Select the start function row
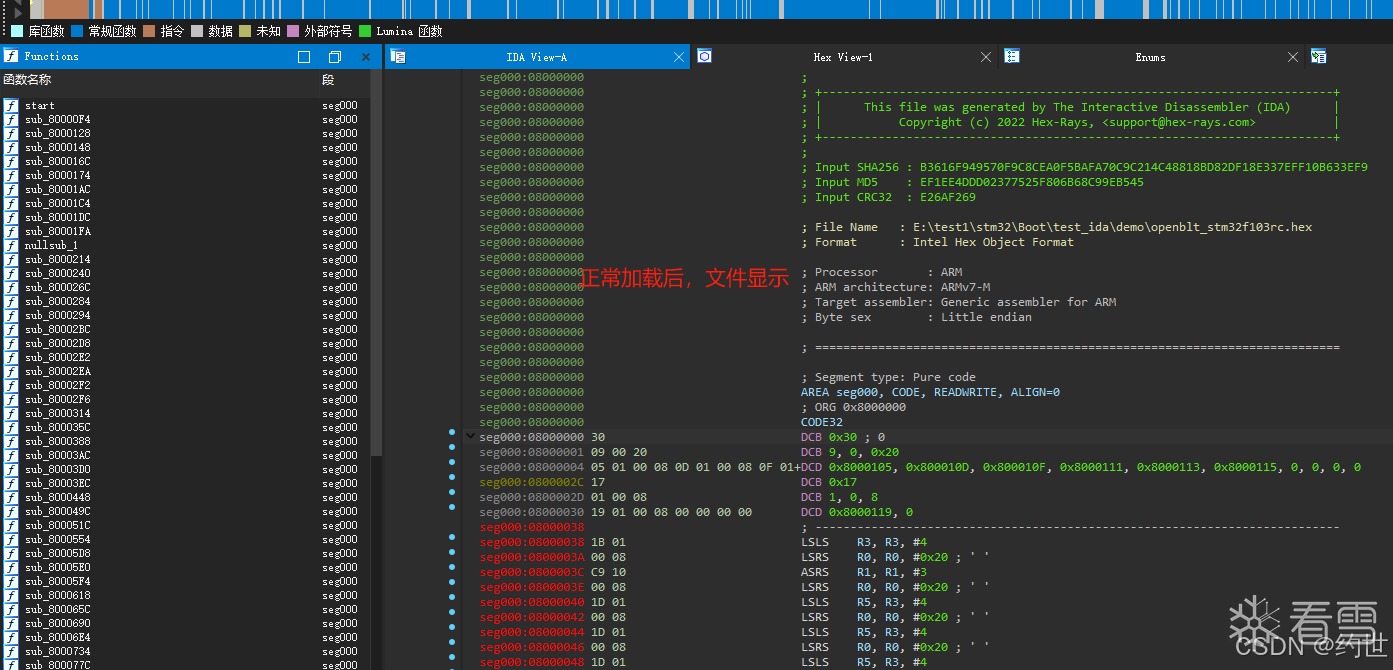The height and width of the screenshot is (670, 1393). coord(185,105)
